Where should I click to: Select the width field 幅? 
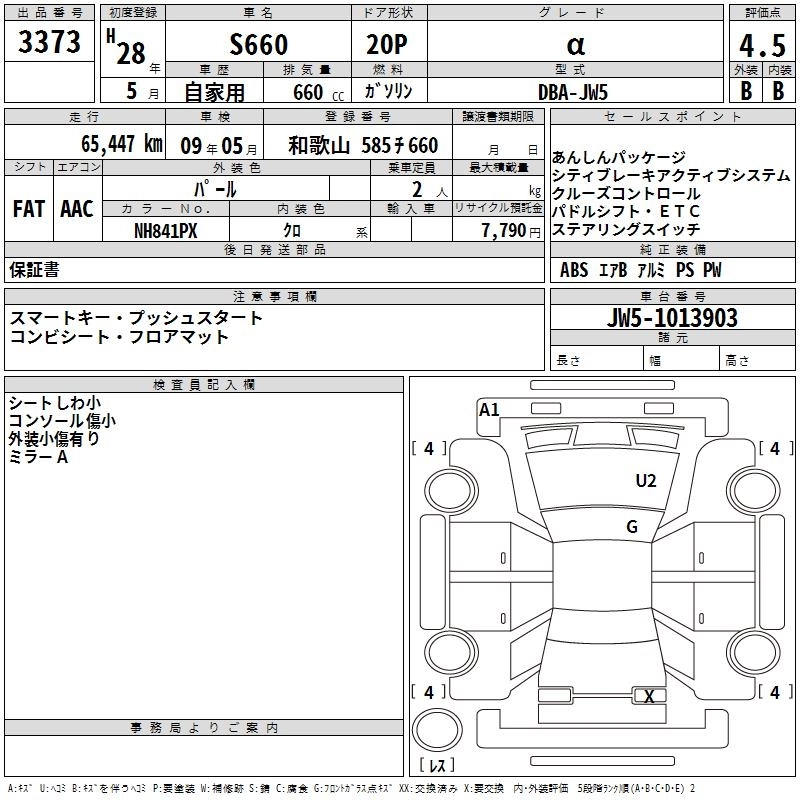682,360
